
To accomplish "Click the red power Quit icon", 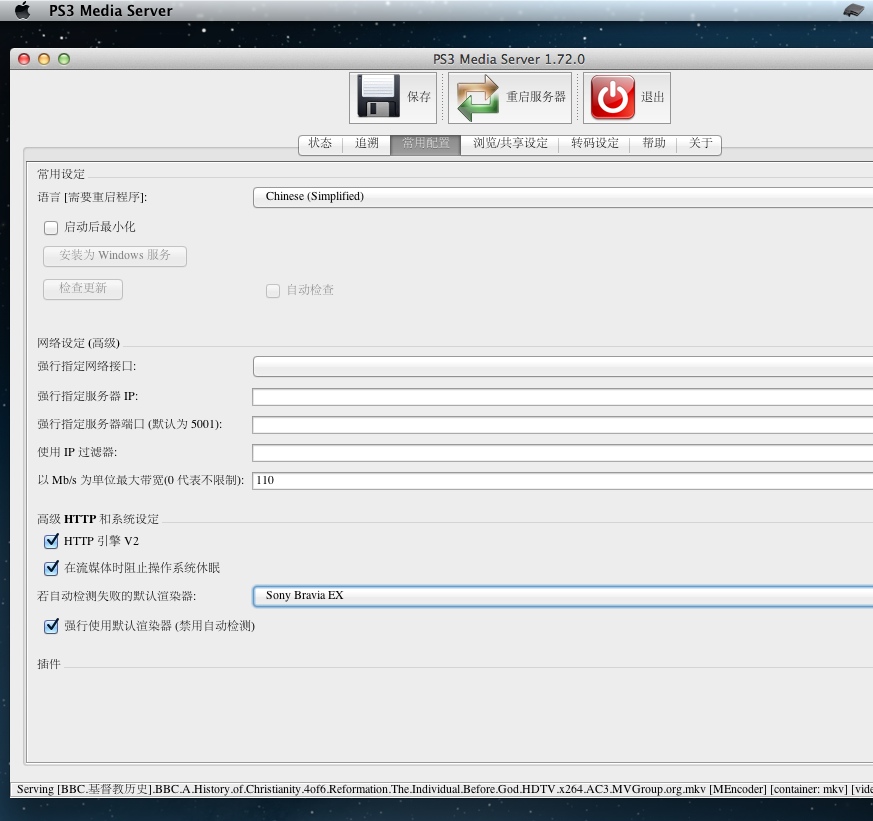I will coord(612,97).
